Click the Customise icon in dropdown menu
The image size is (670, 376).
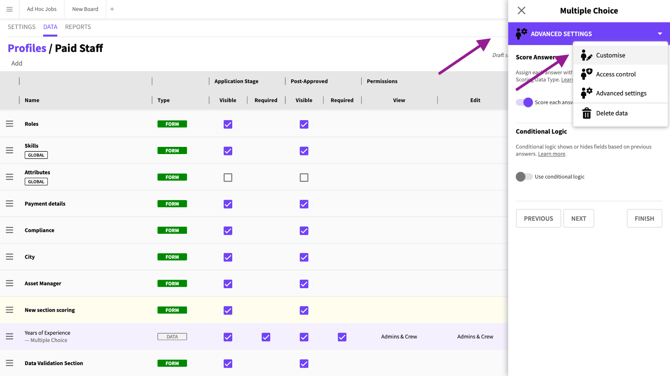tap(586, 55)
